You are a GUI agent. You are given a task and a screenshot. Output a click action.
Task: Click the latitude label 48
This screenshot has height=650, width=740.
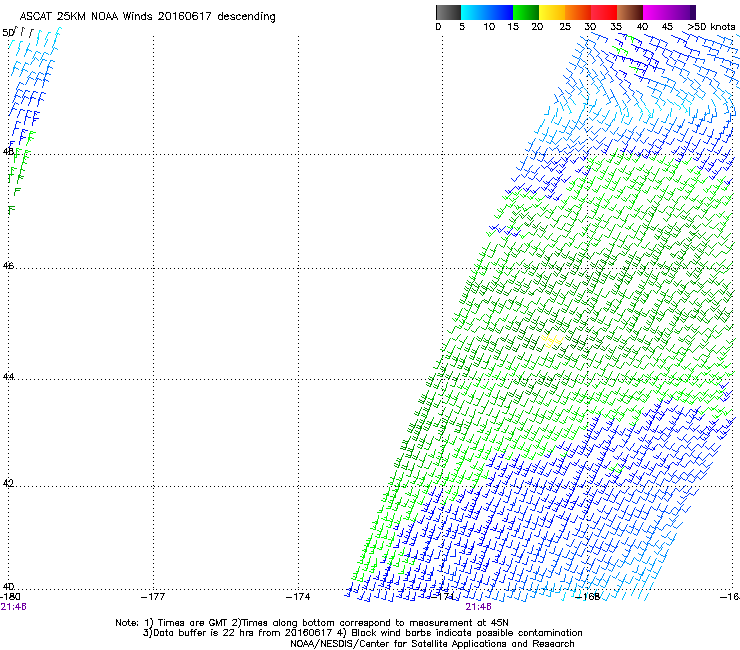[x=8, y=152]
